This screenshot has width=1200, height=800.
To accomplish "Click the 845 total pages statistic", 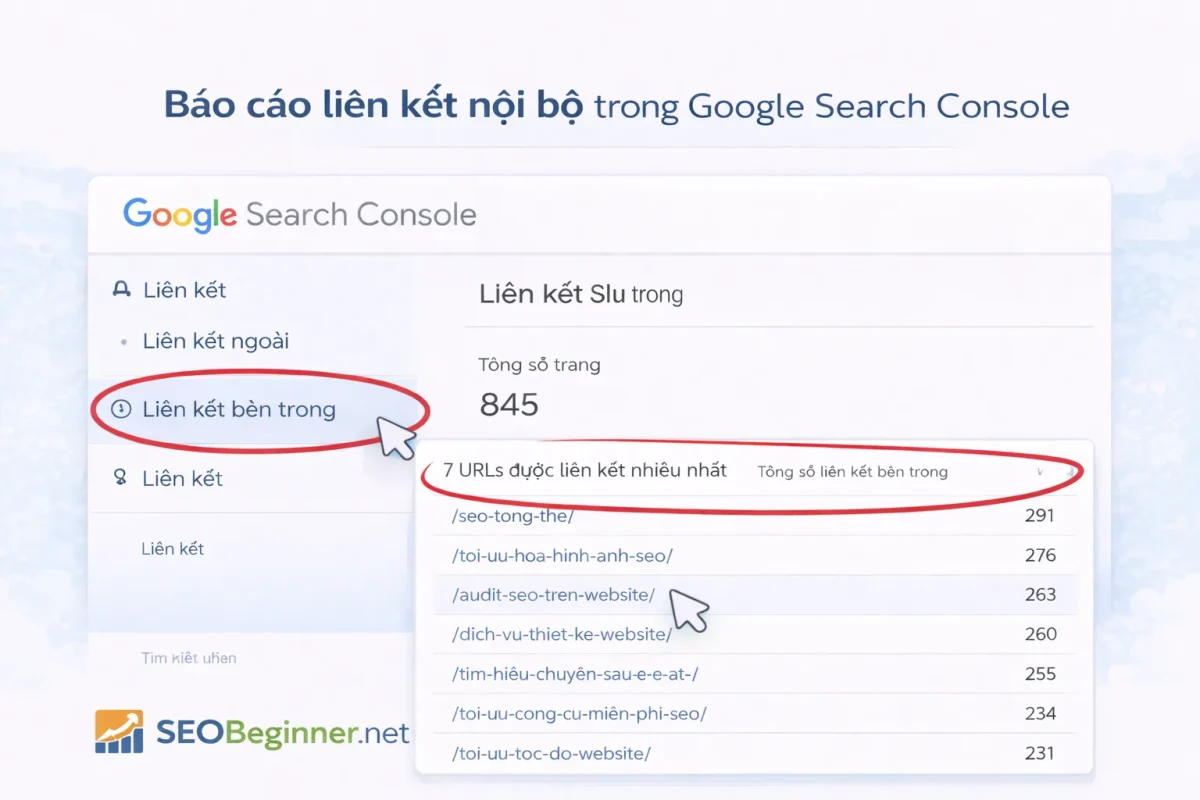I will point(510,405).
